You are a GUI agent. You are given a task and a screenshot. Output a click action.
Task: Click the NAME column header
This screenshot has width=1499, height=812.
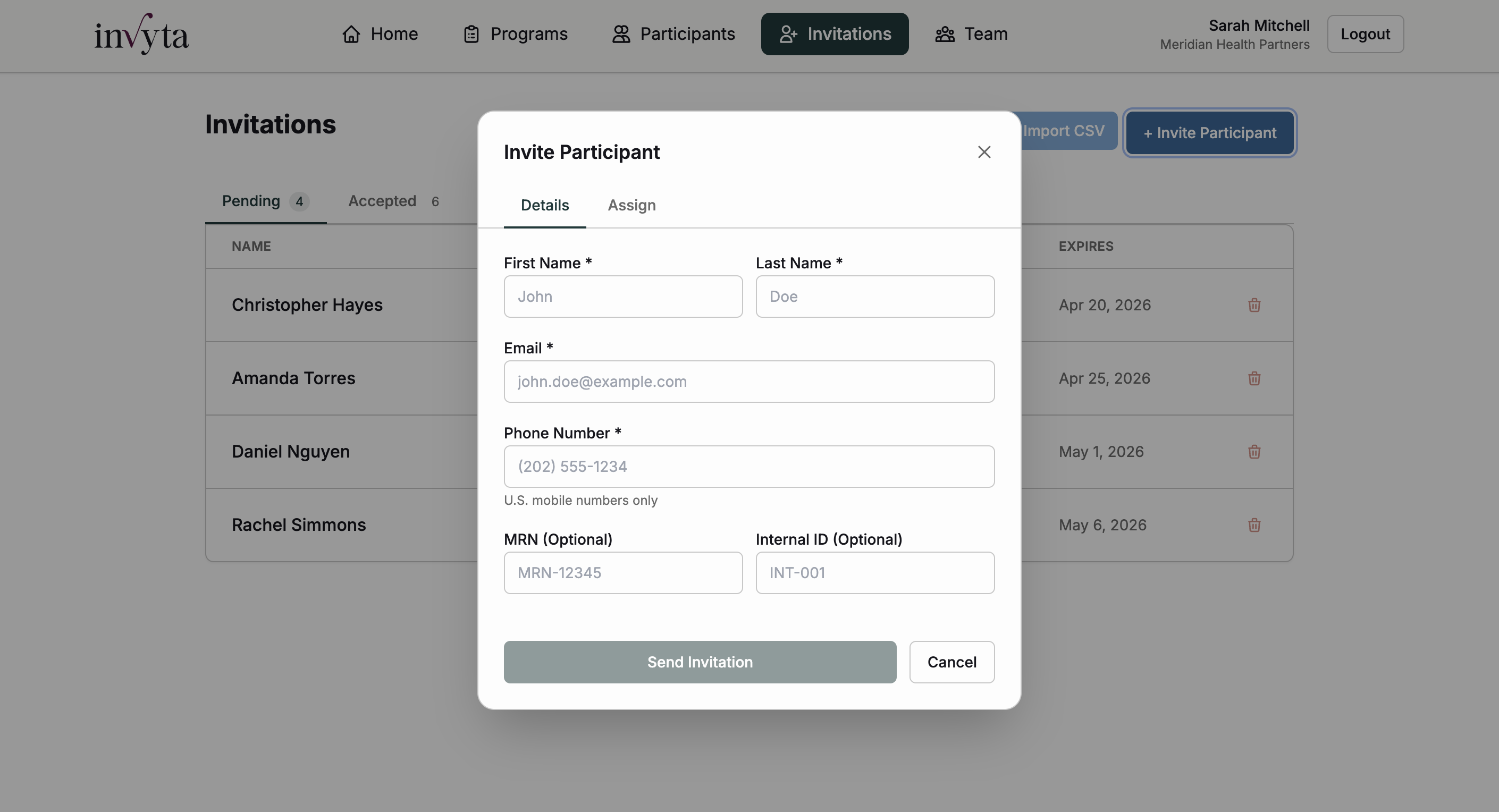coord(251,246)
